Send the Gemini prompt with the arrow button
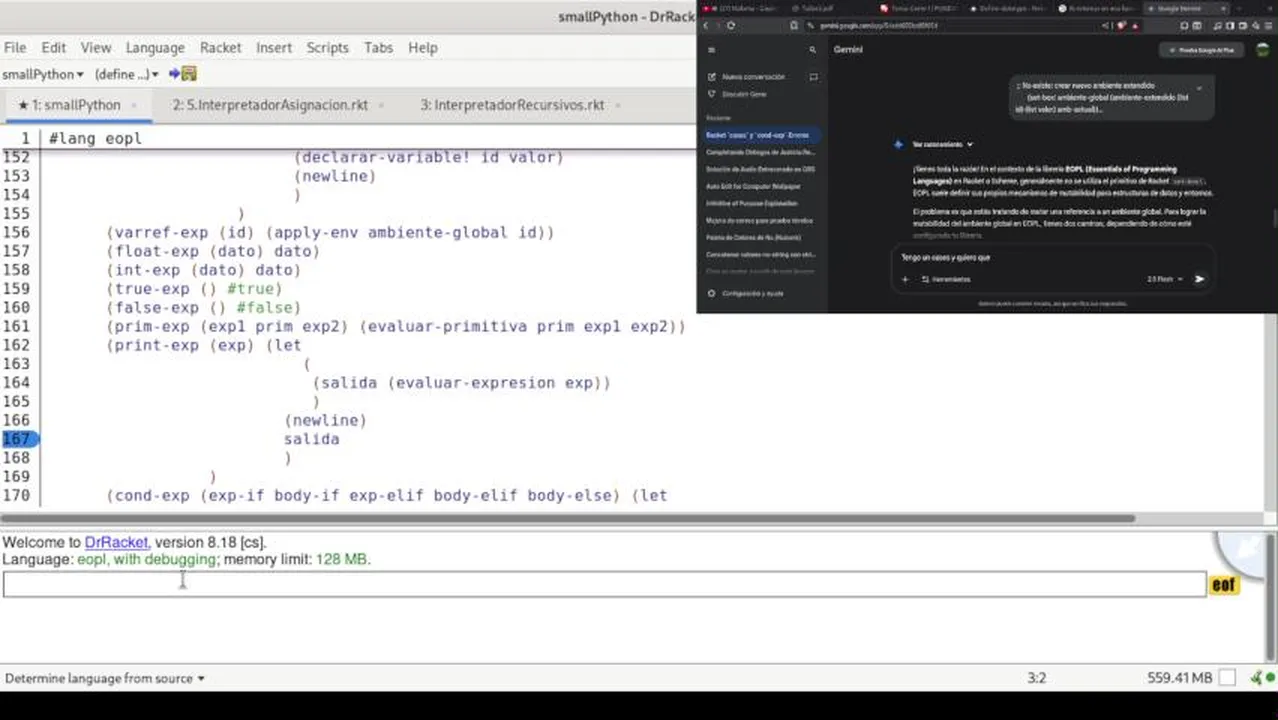 pyautogui.click(x=1199, y=279)
